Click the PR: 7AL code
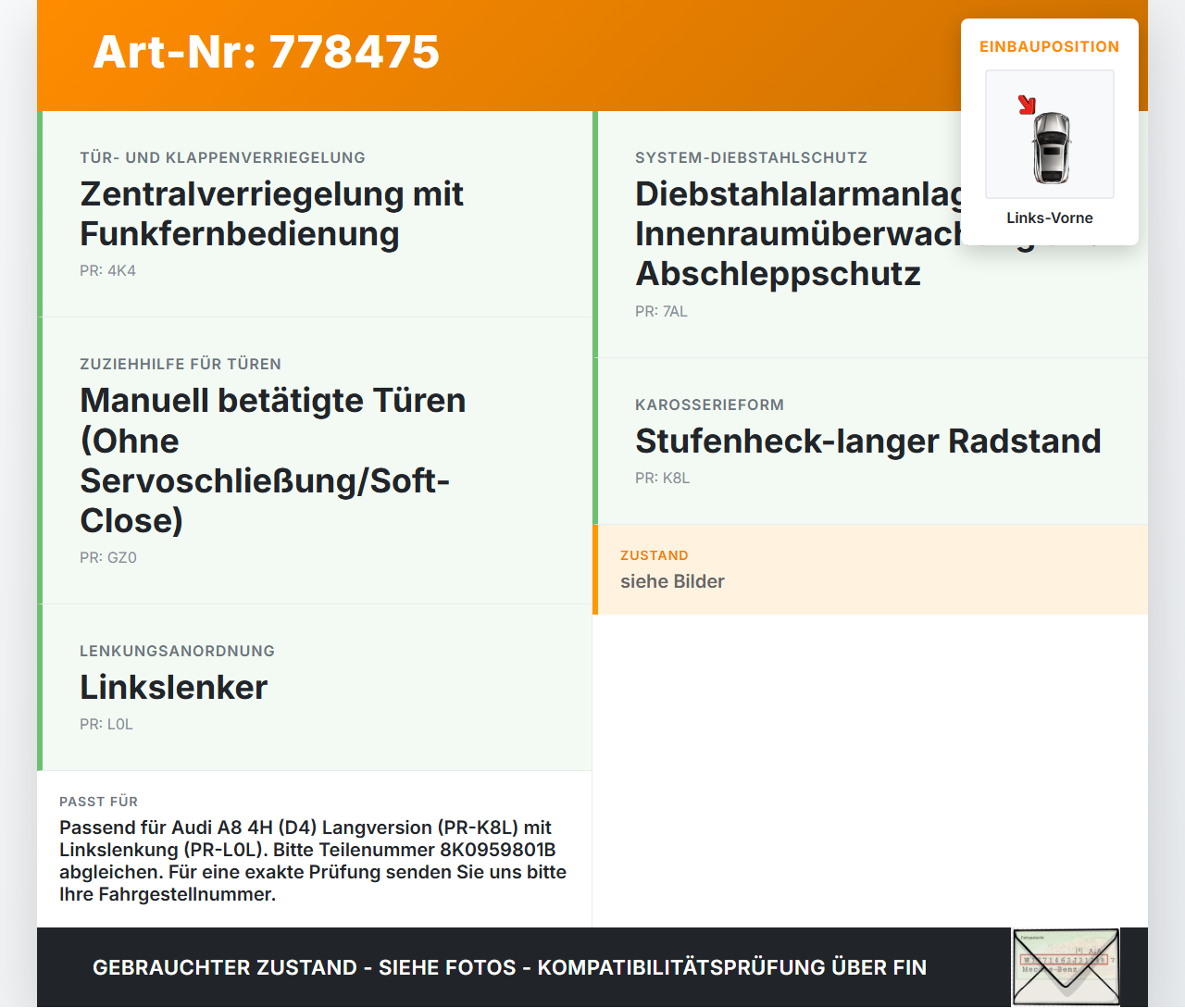This screenshot has height=1008, width=1185. pyautogui.click(x=661, y=312)
